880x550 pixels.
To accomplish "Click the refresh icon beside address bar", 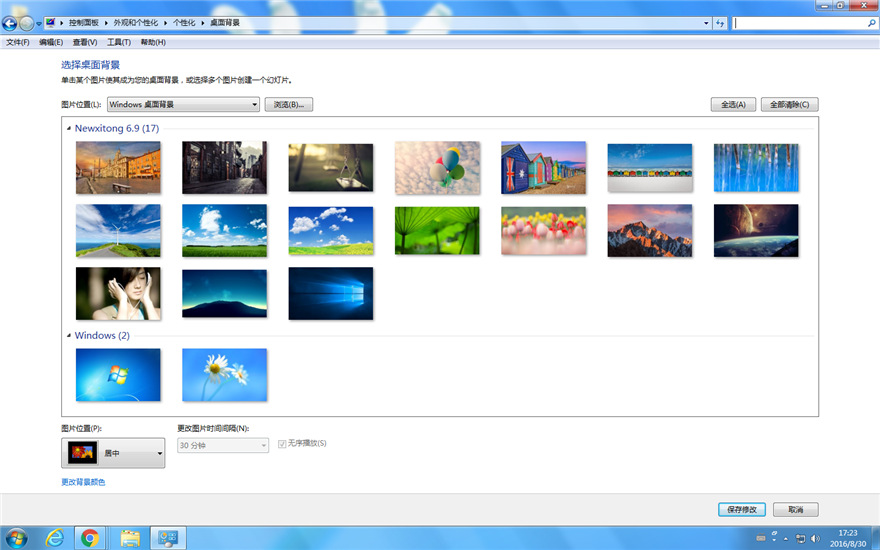I will coord(721,23).
